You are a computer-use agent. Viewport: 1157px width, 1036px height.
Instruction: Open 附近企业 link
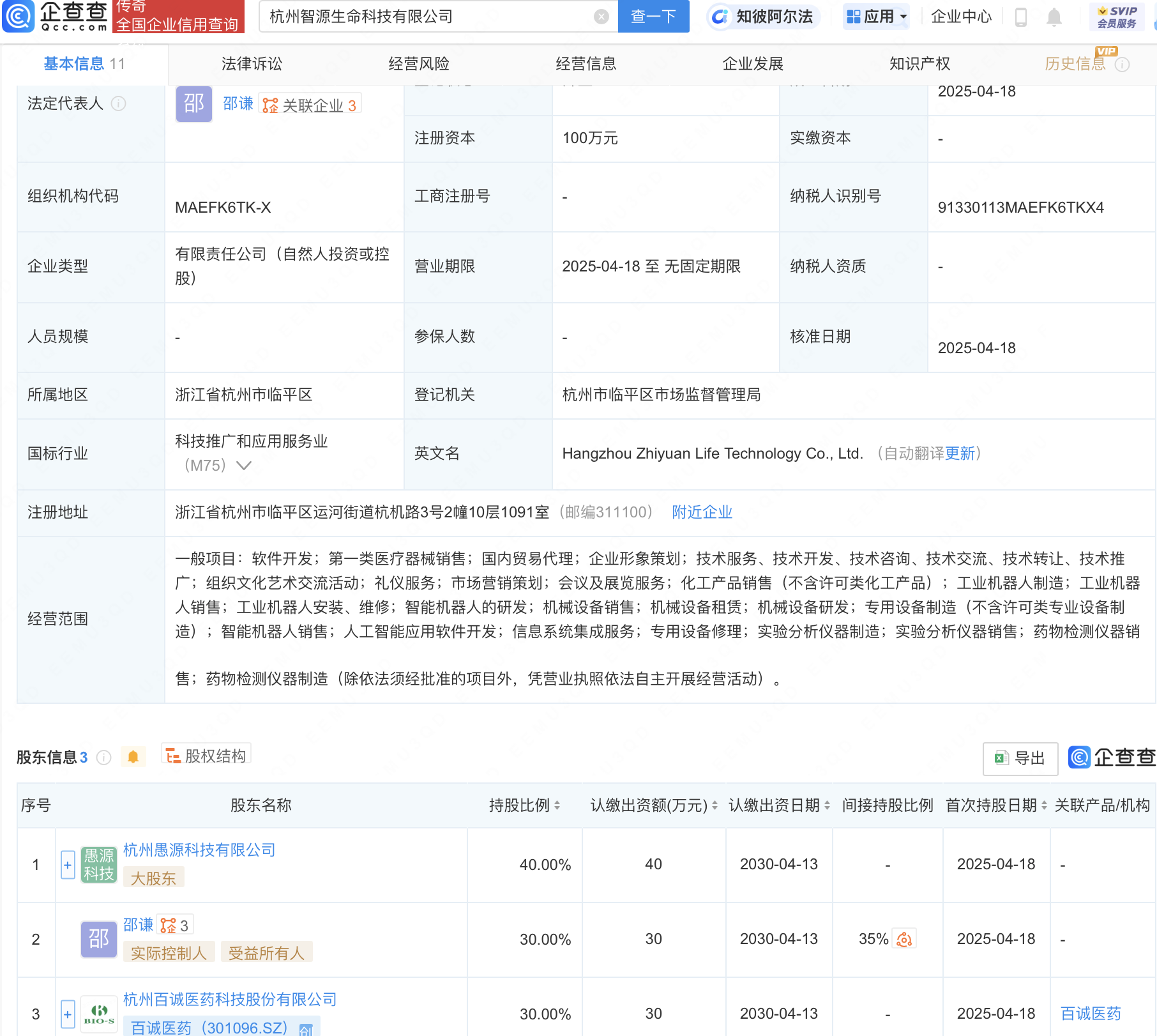click(702, 512)
